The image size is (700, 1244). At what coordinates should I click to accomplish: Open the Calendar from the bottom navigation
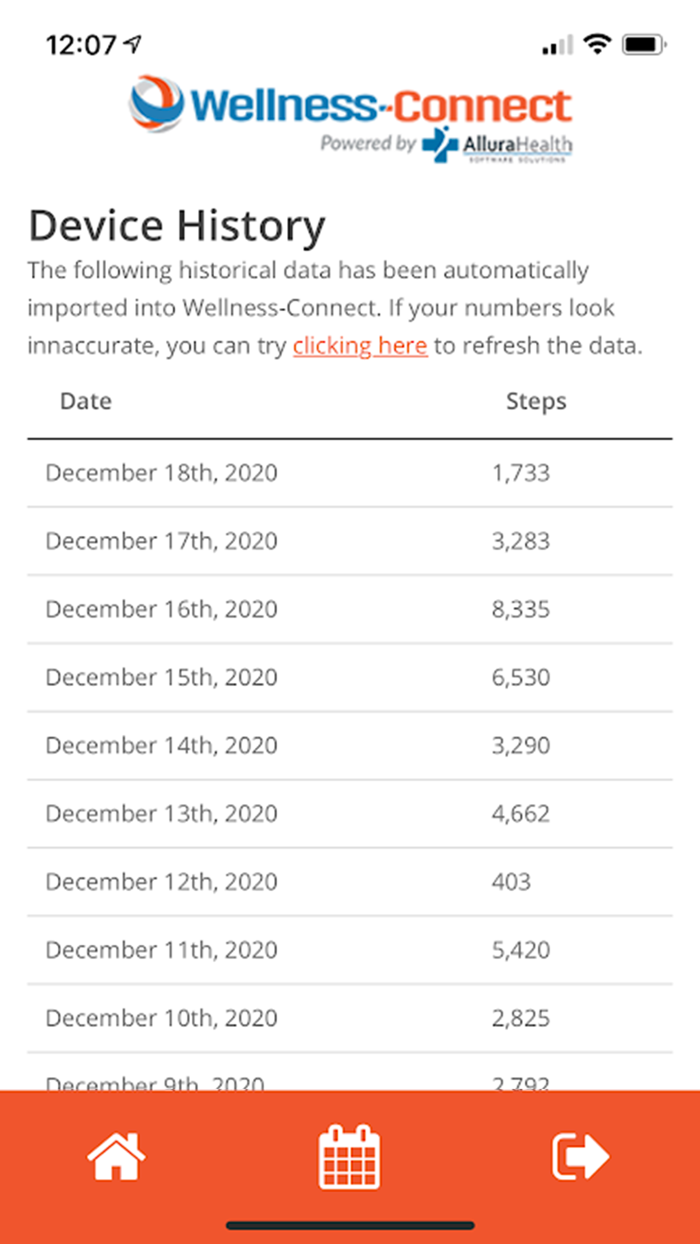[349, 1155]
